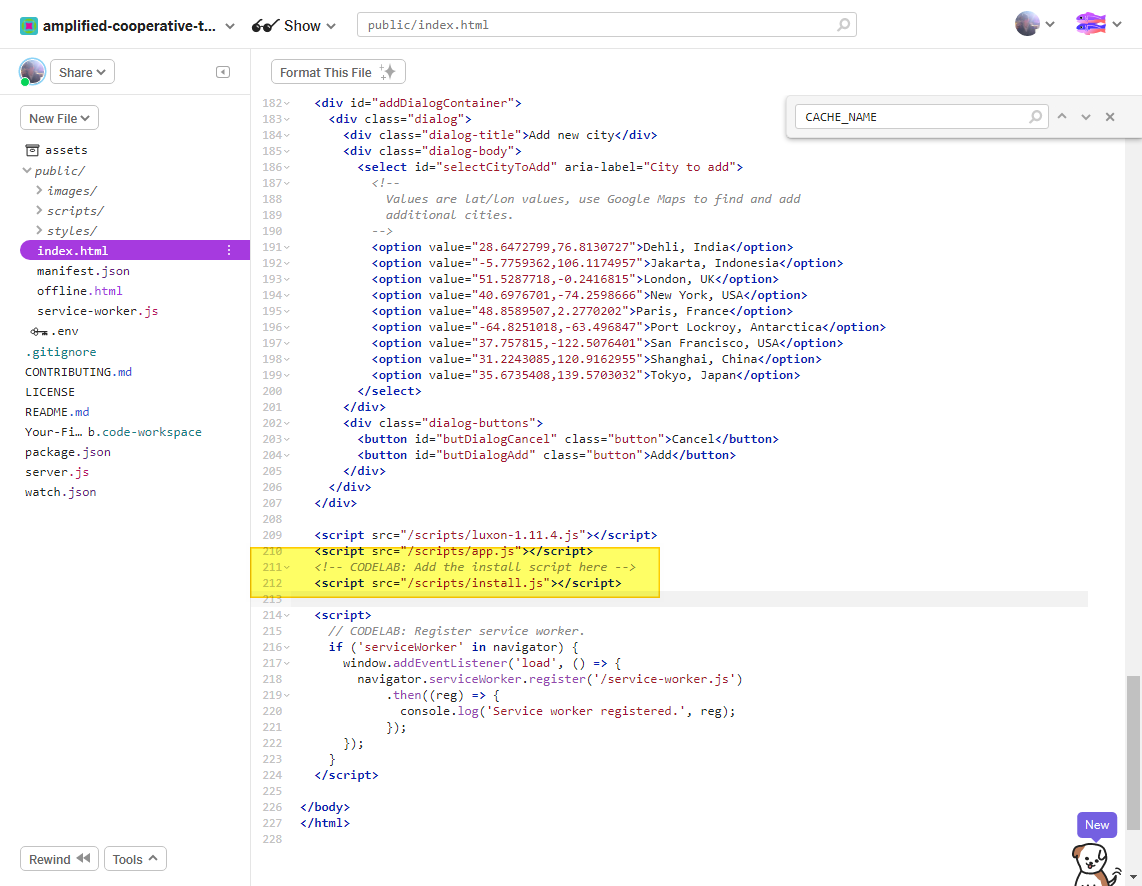Open the New File dropdown

(59, 118)
